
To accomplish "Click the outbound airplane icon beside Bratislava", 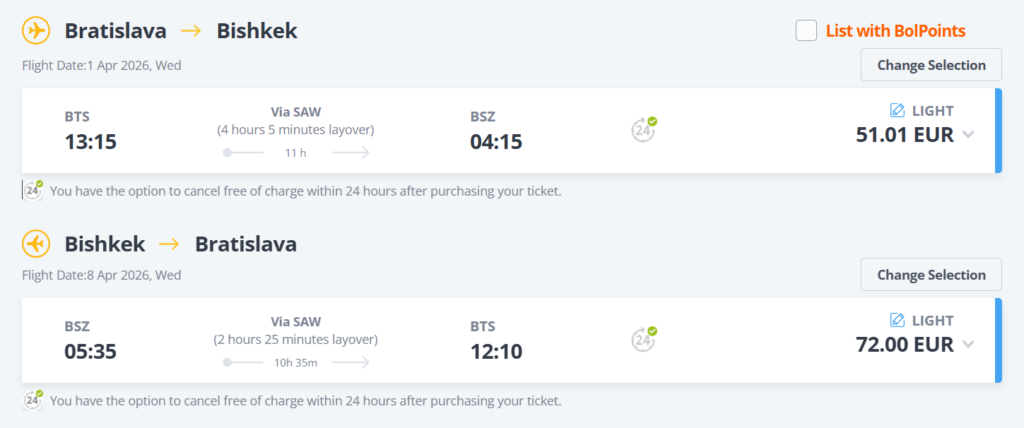I will [x=36, y=31].
